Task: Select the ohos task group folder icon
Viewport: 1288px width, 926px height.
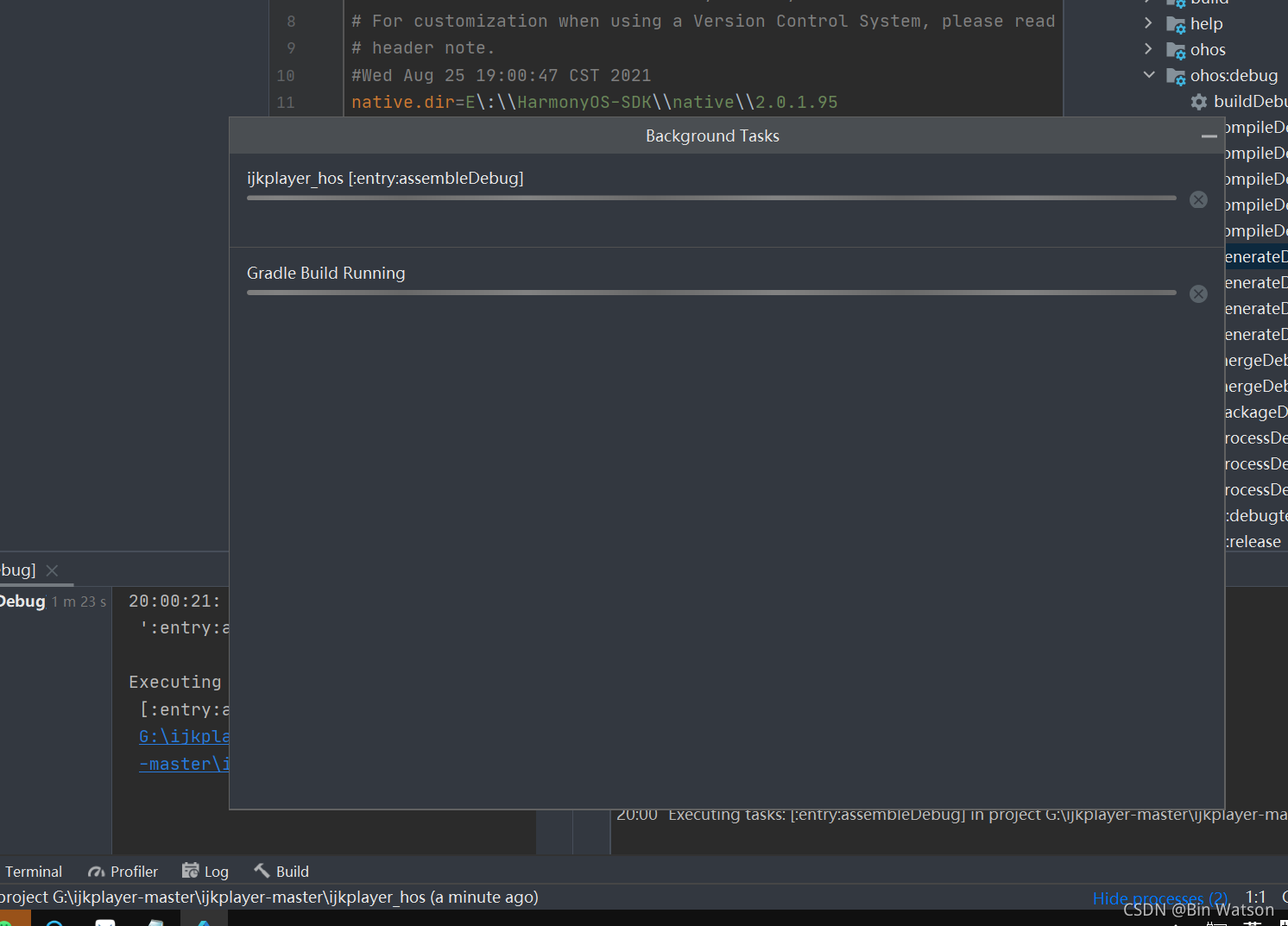Action: [x=1176, y=50]
